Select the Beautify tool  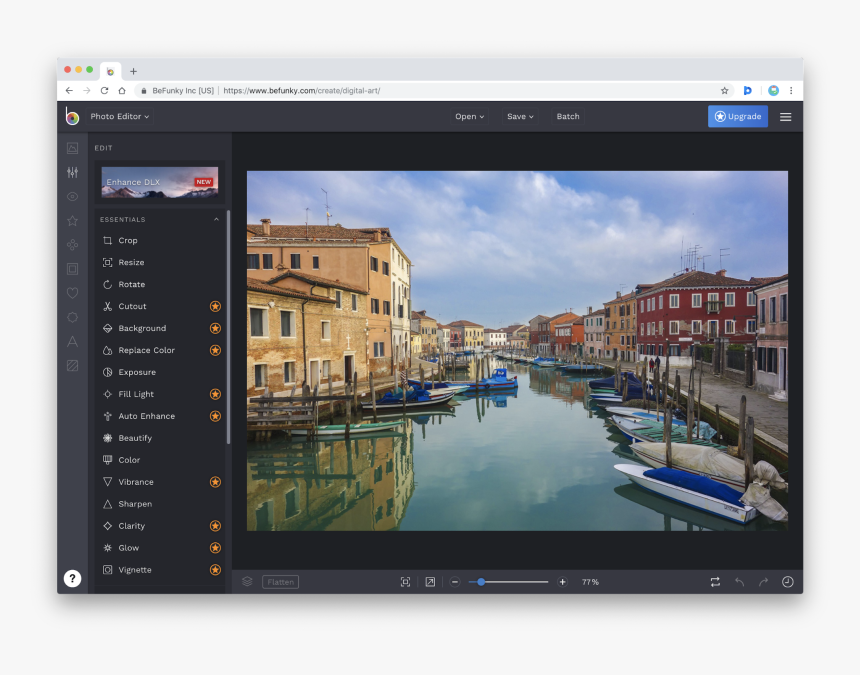point(160,438)
